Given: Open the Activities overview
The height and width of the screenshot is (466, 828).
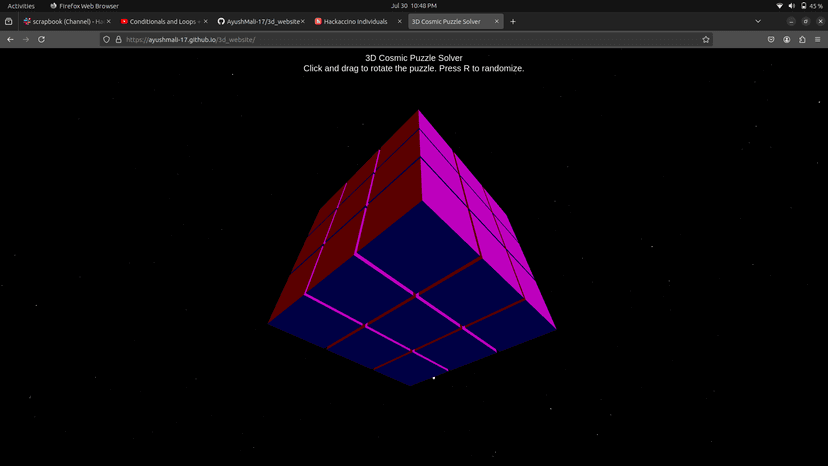Looking at the screenshot, I should pos(21,5).
